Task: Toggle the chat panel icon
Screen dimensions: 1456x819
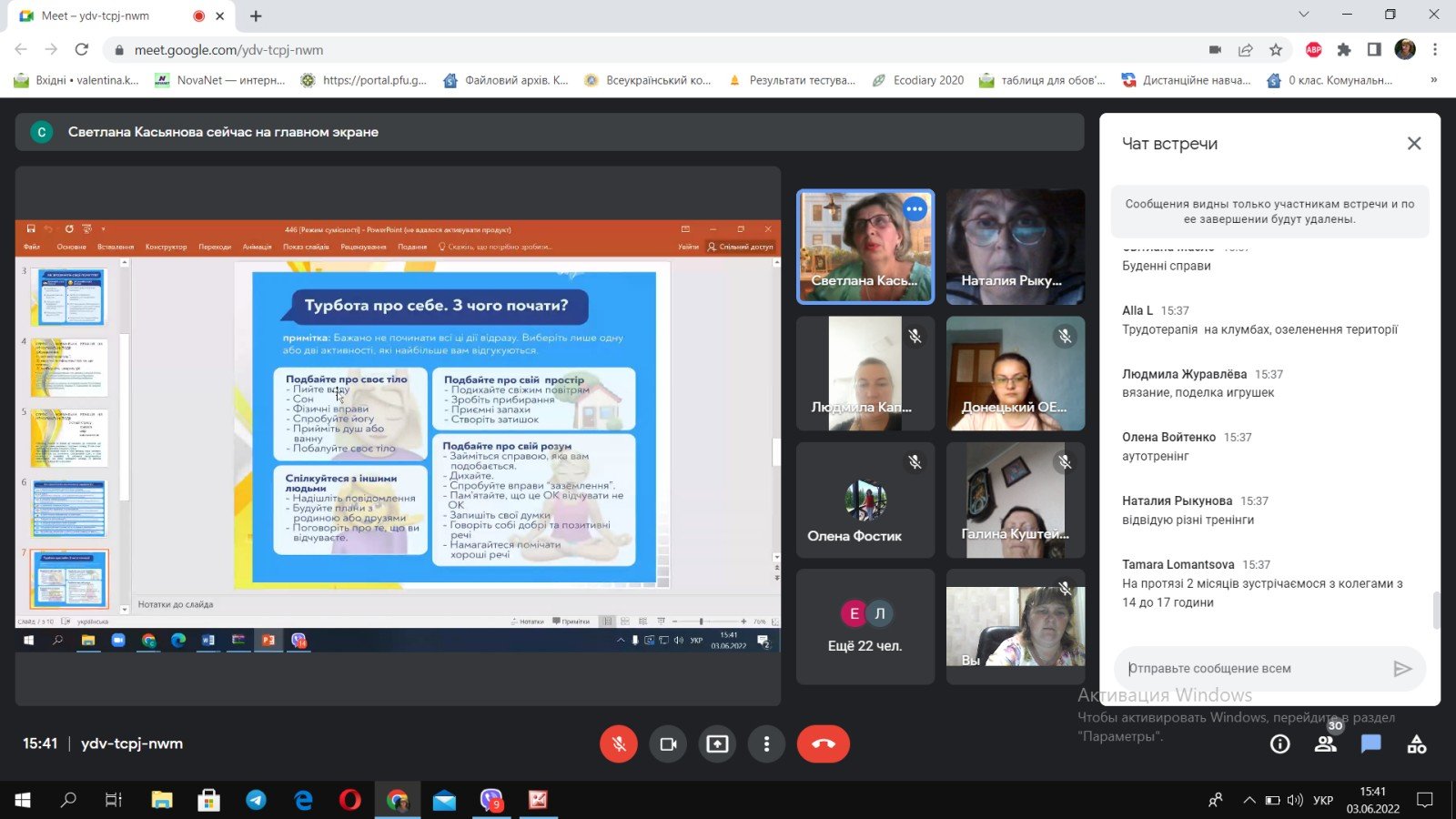Action: tap(1371, 744)
